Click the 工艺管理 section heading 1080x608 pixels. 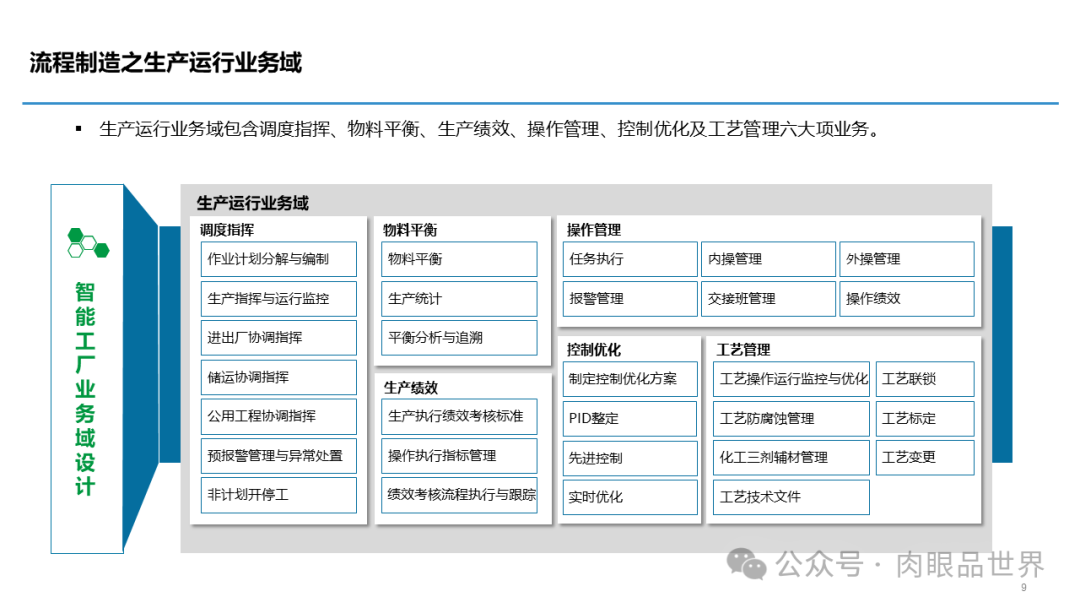[x=743, y=350]
